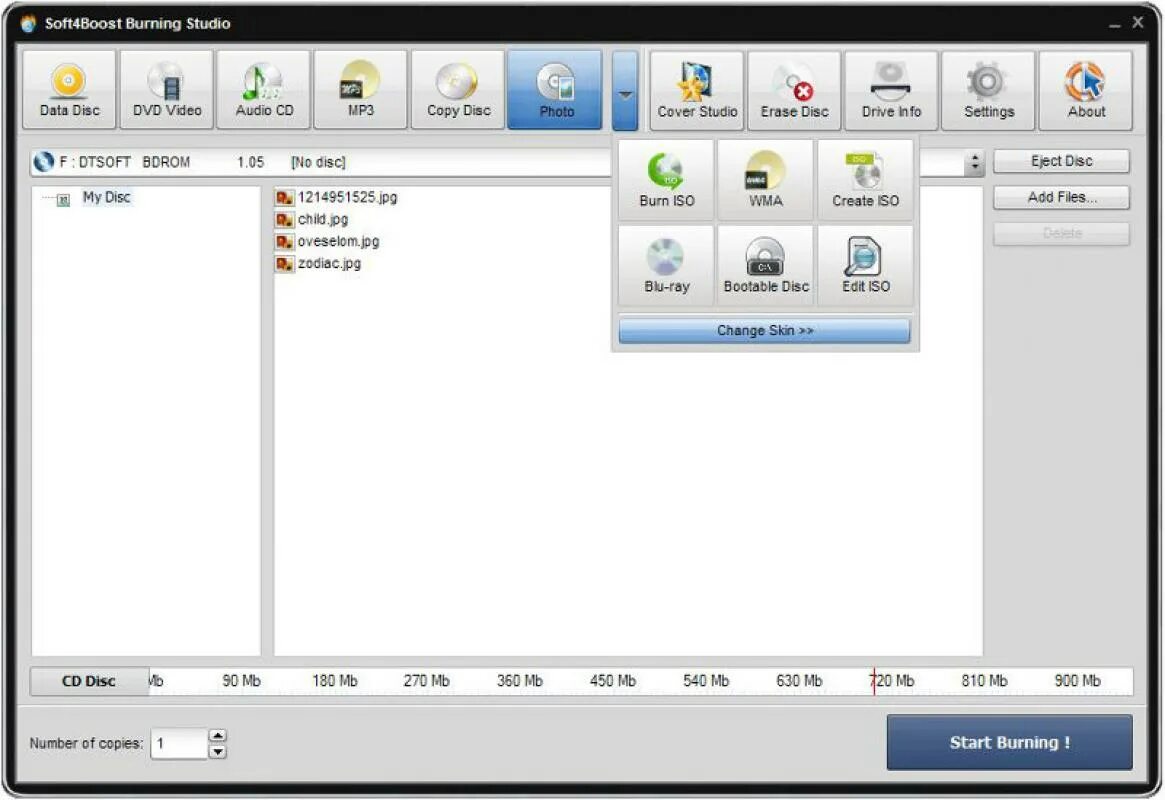
Task: Click the 900 Mb mark on capacity bar
Action: tap(1077, 681)
